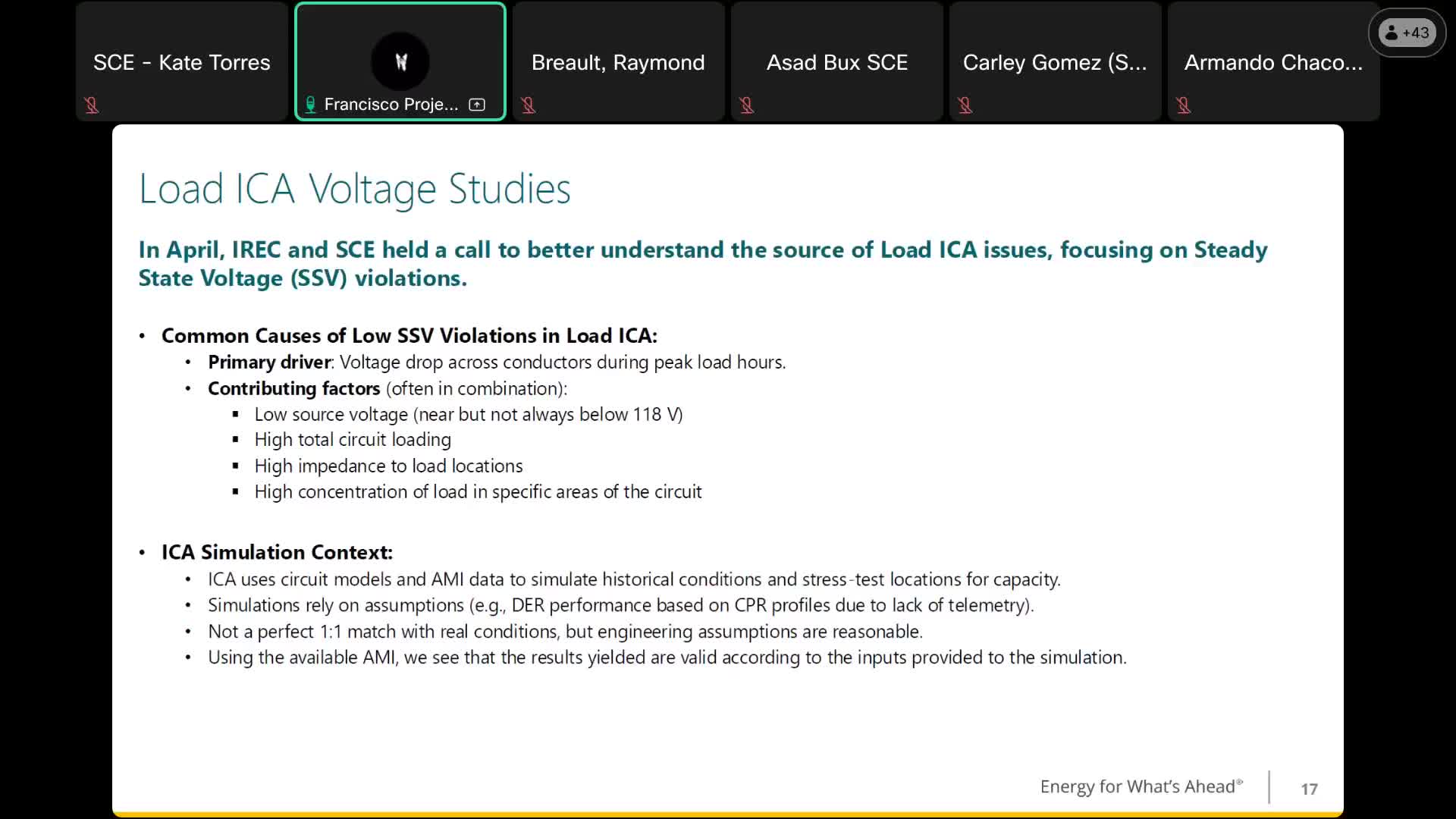Screen dimensions: 1456x819
Task: Click Armando Chaco's muted microphone icon
Action: click(x=1184, y=105)
